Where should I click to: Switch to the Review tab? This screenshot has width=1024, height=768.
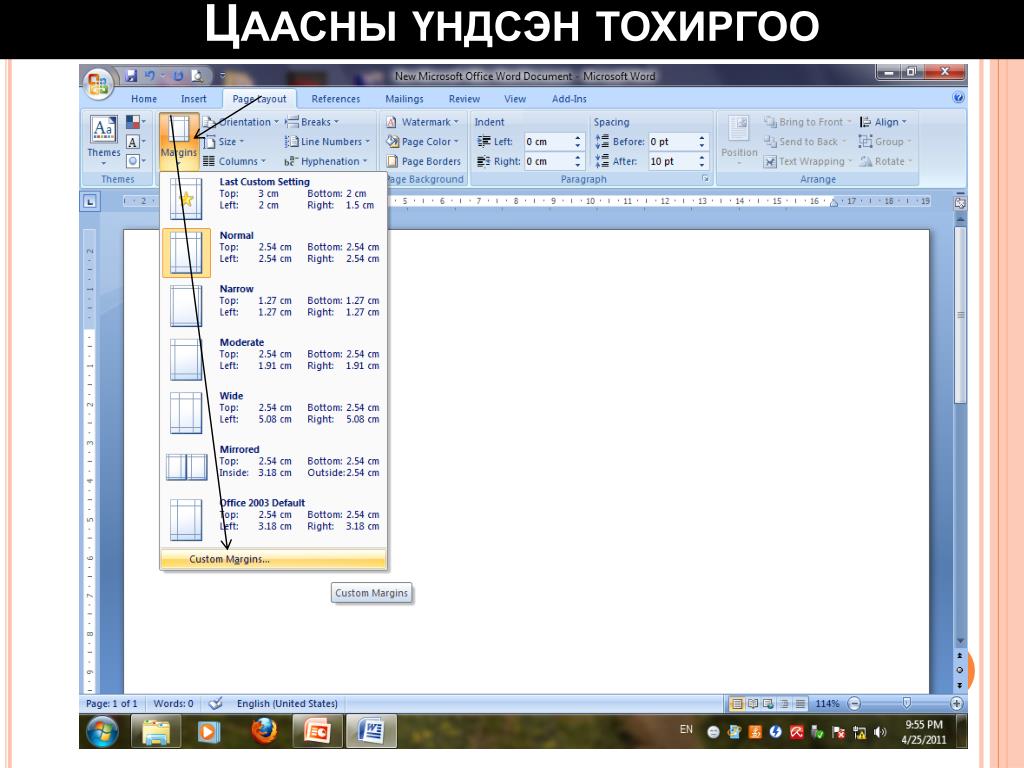tap(464, 99)
